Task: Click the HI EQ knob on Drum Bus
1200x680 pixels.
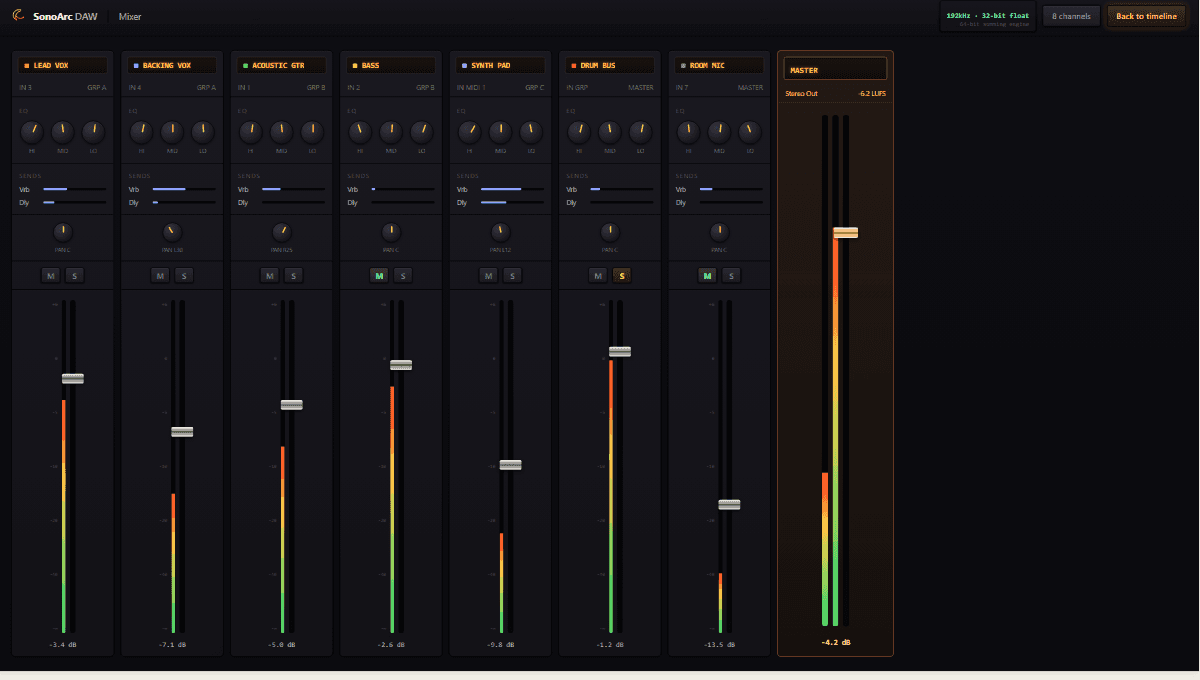Action: click(x=580, y=131)
